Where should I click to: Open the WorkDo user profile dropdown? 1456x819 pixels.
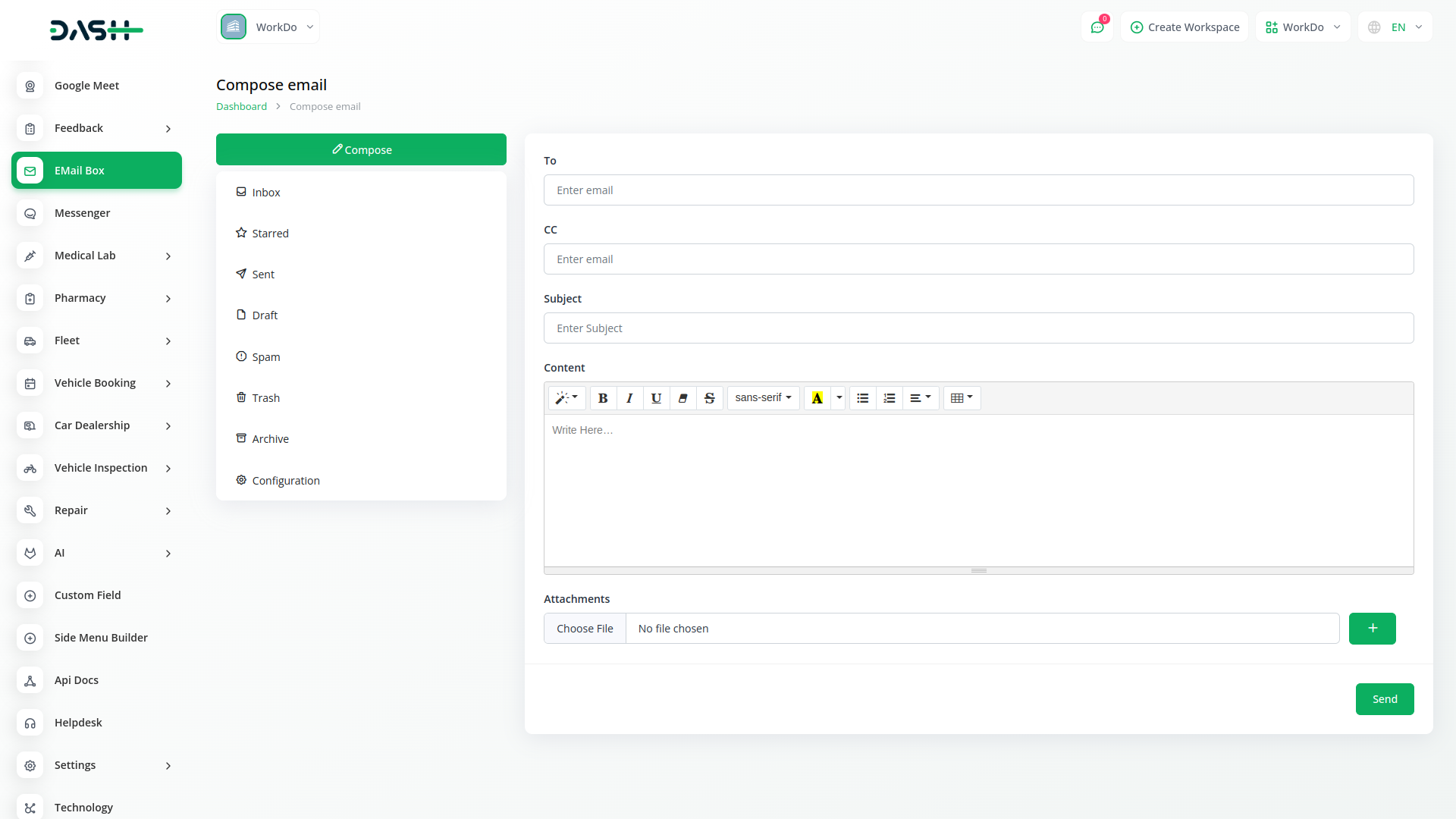coord(1303,27)
